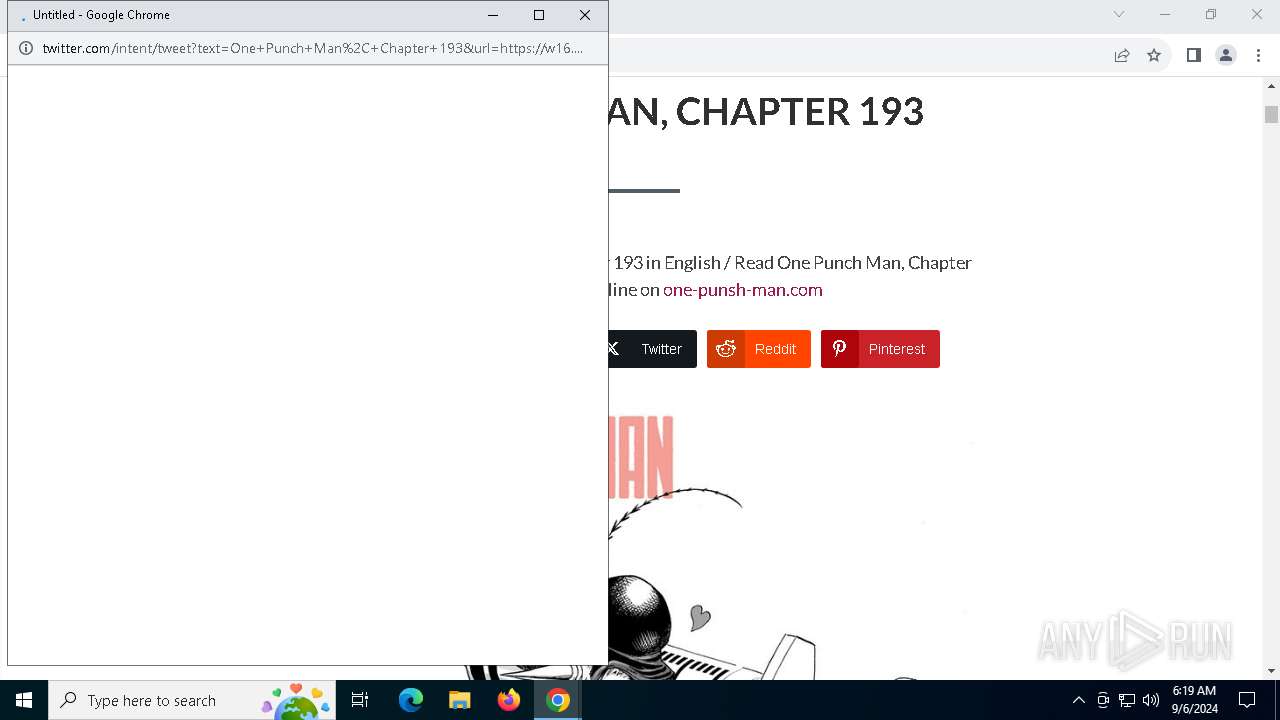1280x720 pixels.
Task: Open the clock showing 6:19 AM
Action: [1194, 700]
